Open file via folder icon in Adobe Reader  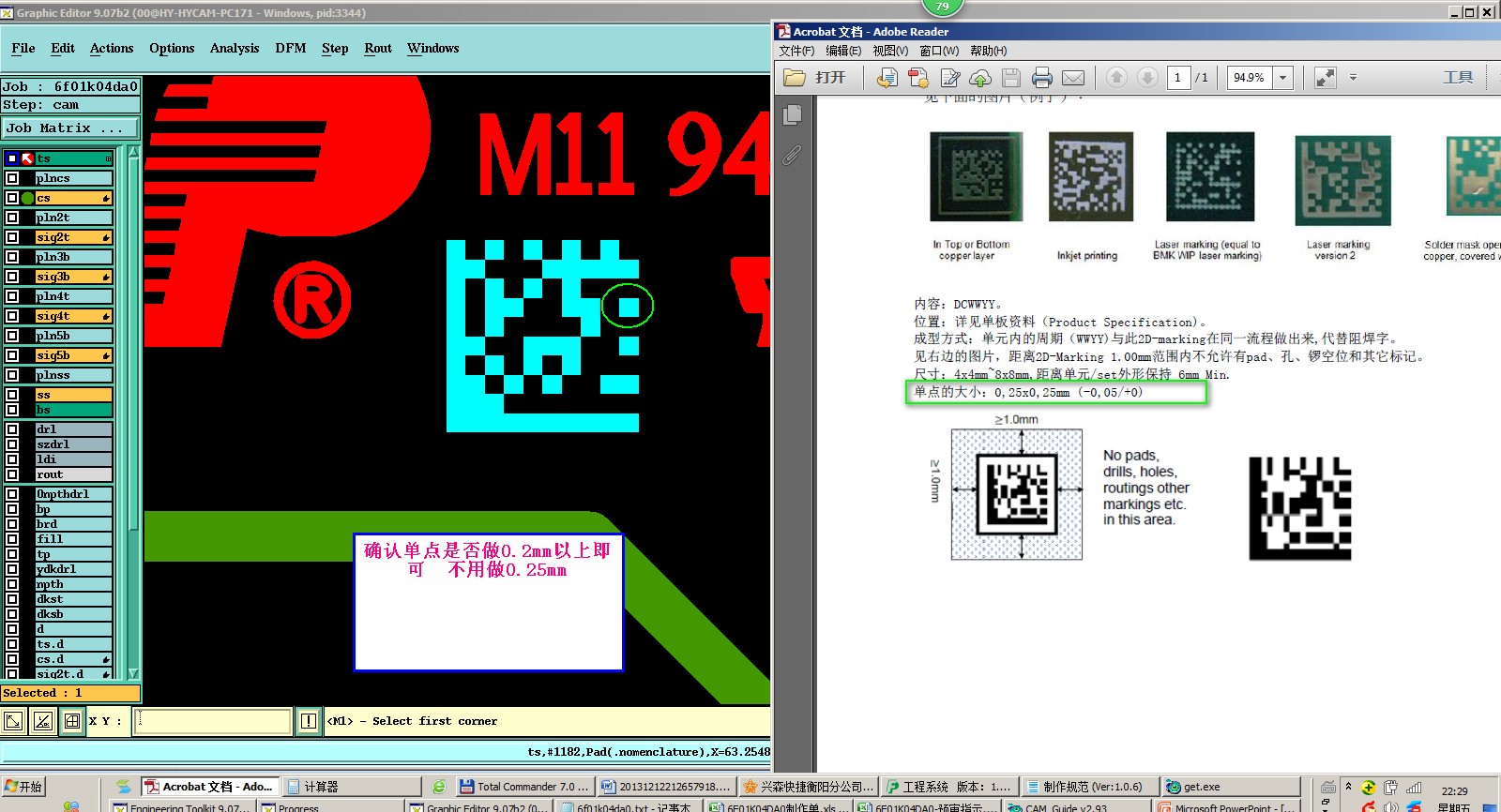795,78
